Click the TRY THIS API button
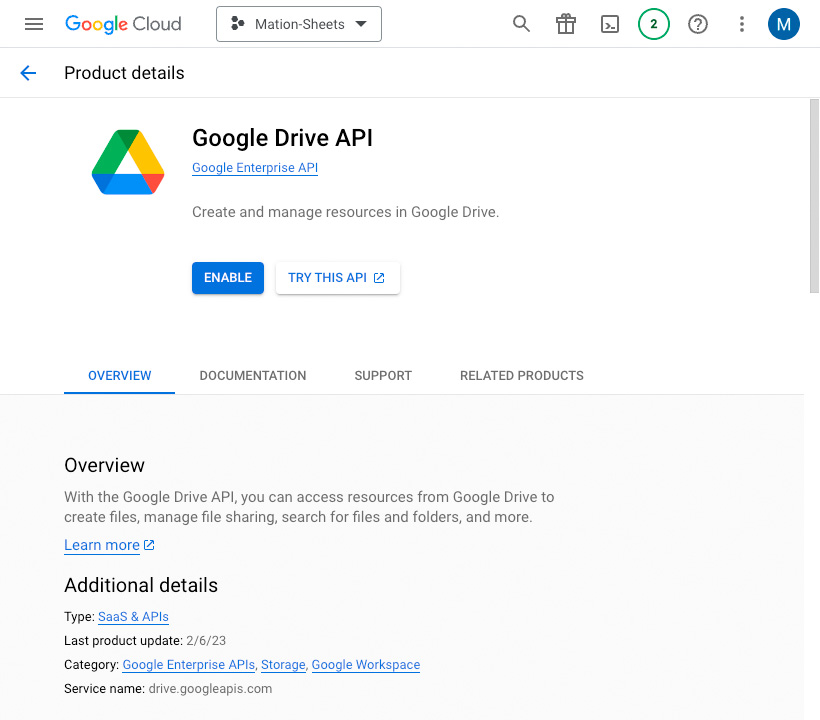Image resolution: width=820 pixels, height=720 pixels. point(337,278)
